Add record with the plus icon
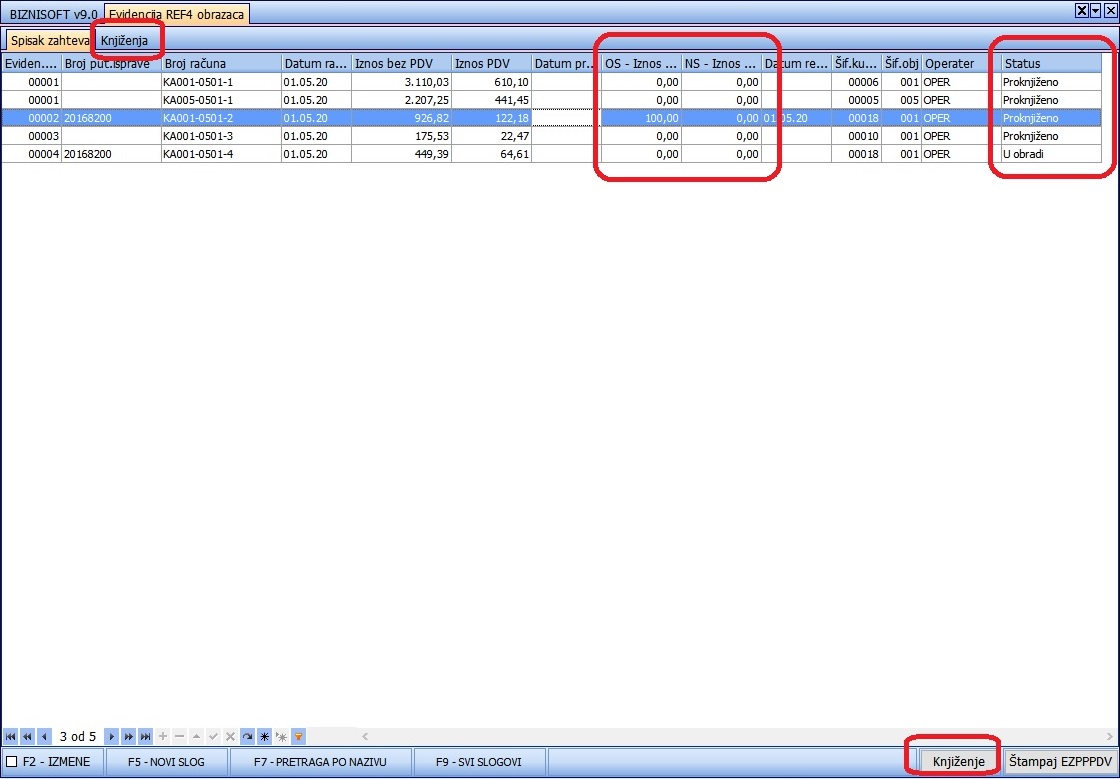The image size is (1120, 779). pyautogui.click(x=163, y=736)
